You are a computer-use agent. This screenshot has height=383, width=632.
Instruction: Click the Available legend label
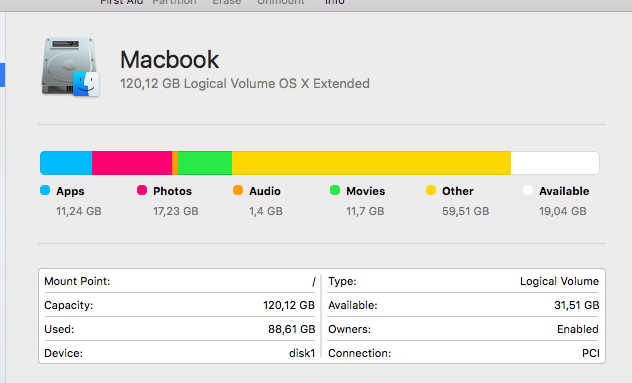click(564, 191)
